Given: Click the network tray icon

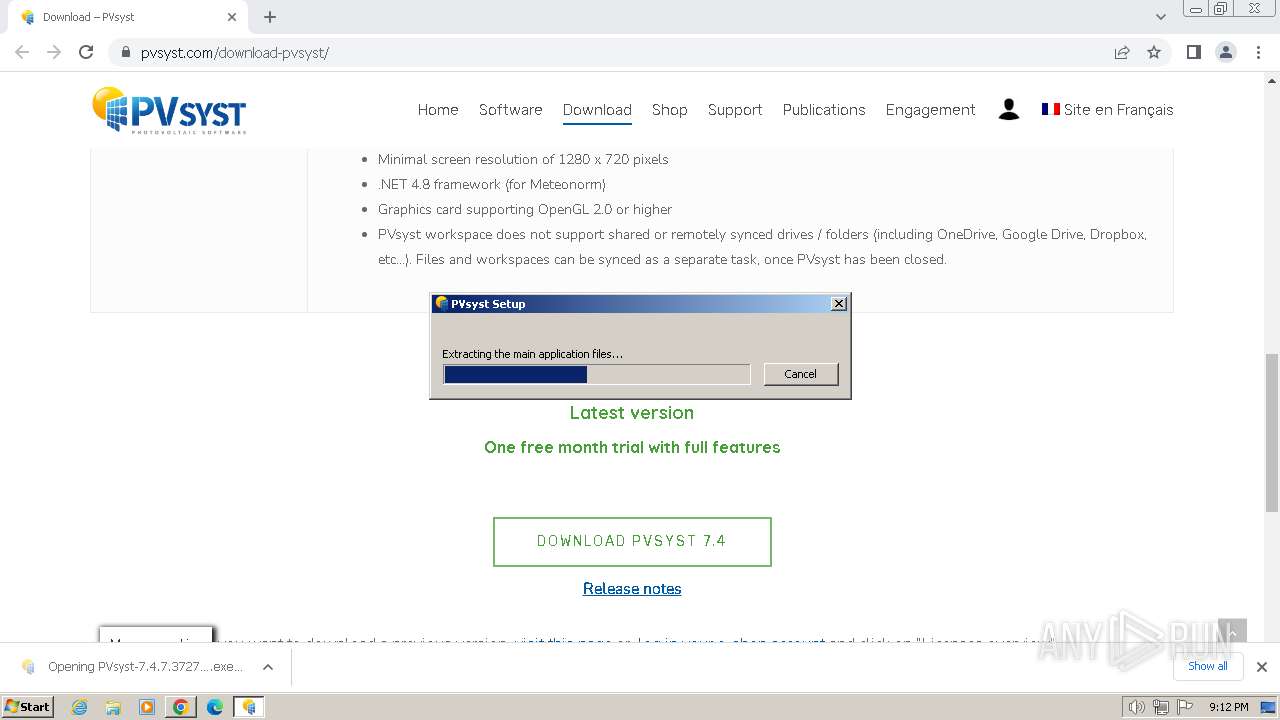Looking at the screenshot, I should click(1161, 707).
